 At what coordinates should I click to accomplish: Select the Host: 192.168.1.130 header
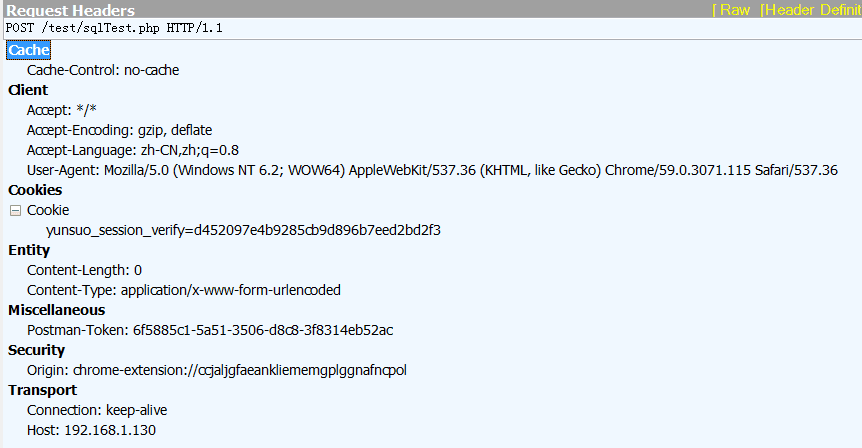tap(91, 430)
